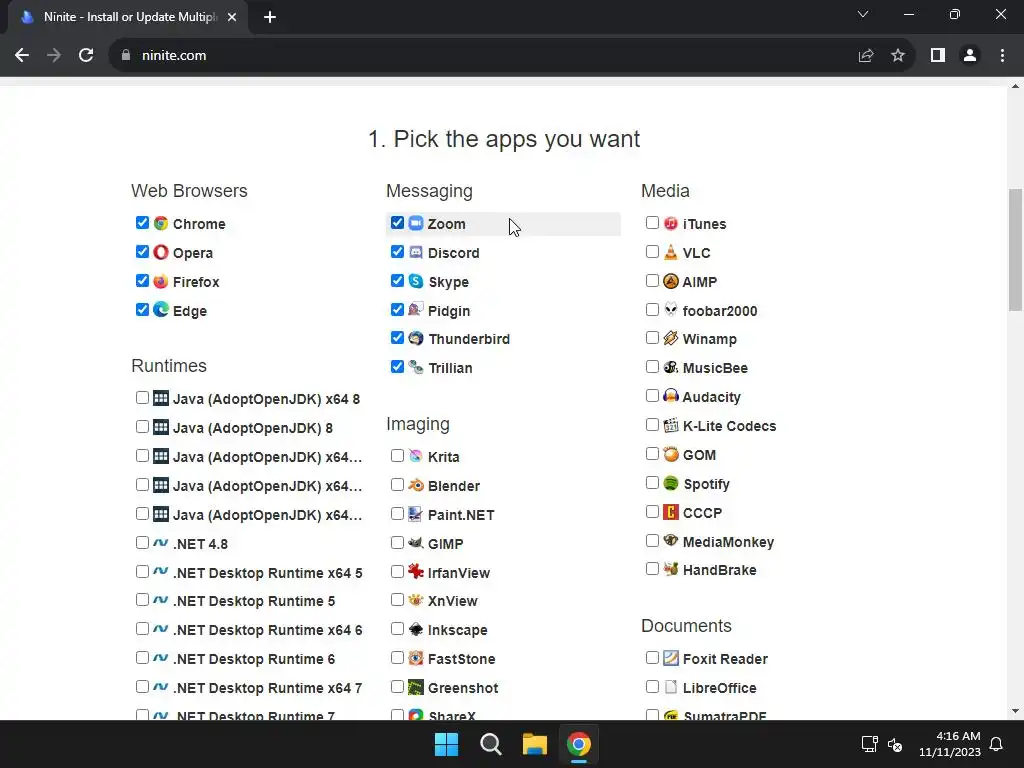Click the Skype app icon

tap(416, 281)
